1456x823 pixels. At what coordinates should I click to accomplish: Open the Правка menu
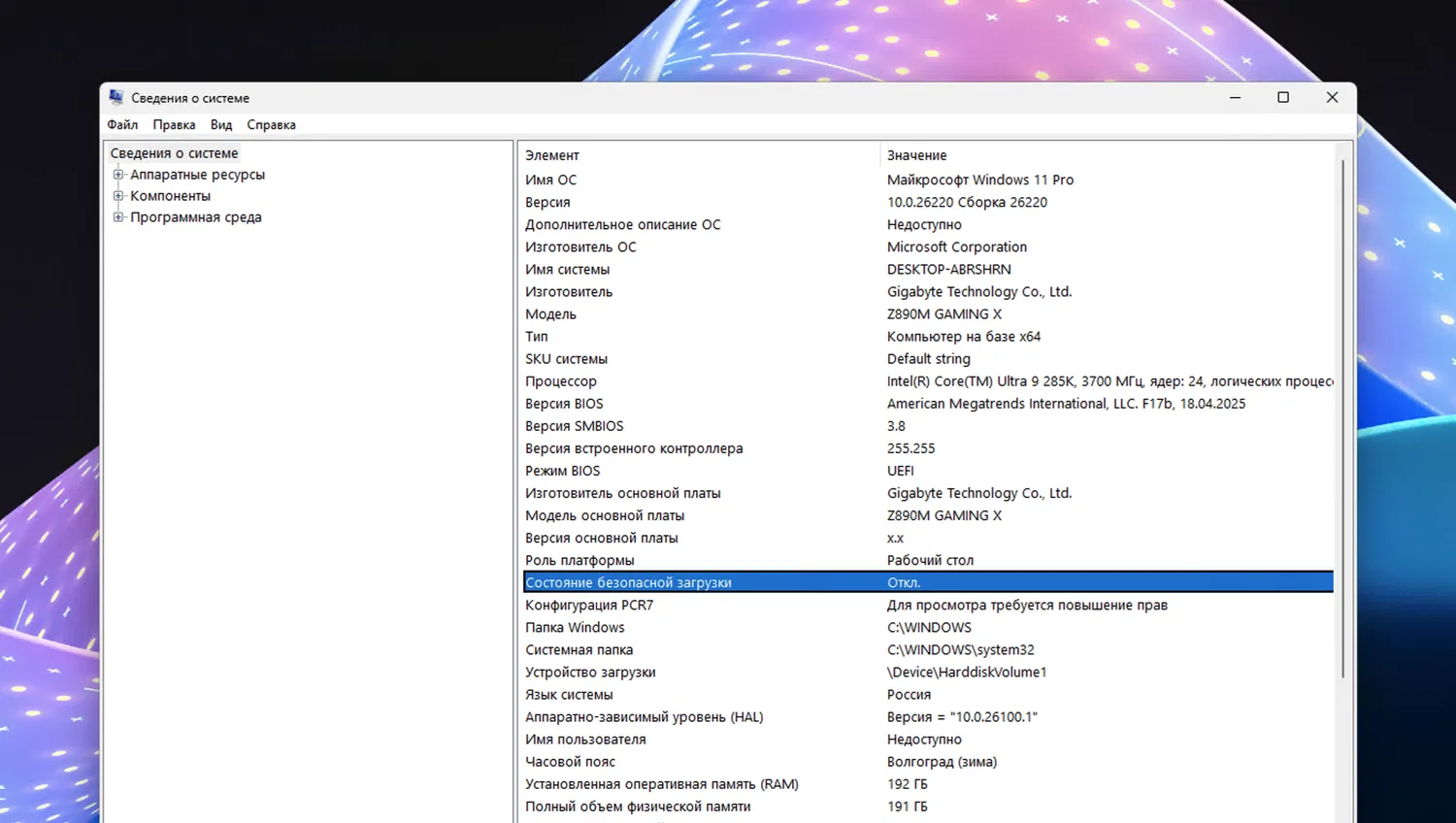tap(174, 124)
